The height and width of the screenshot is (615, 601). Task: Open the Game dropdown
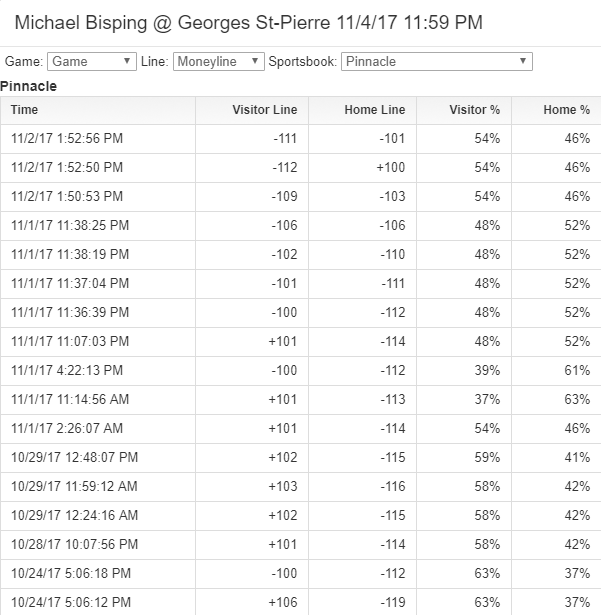point(91,62)
